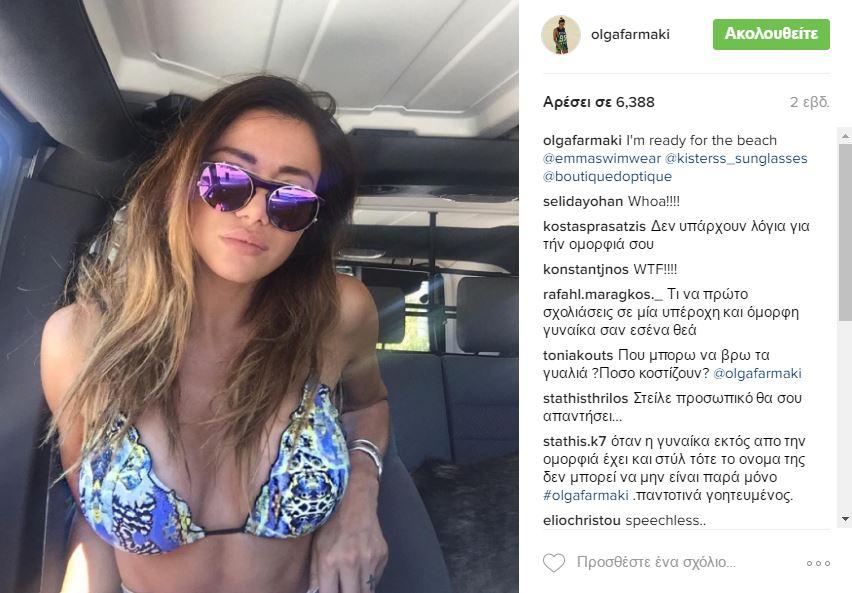The width and height of the screenshot is (852, 593).
Task: Open the @kisterss_sunglasses mention link
Action: click(736, 158)
